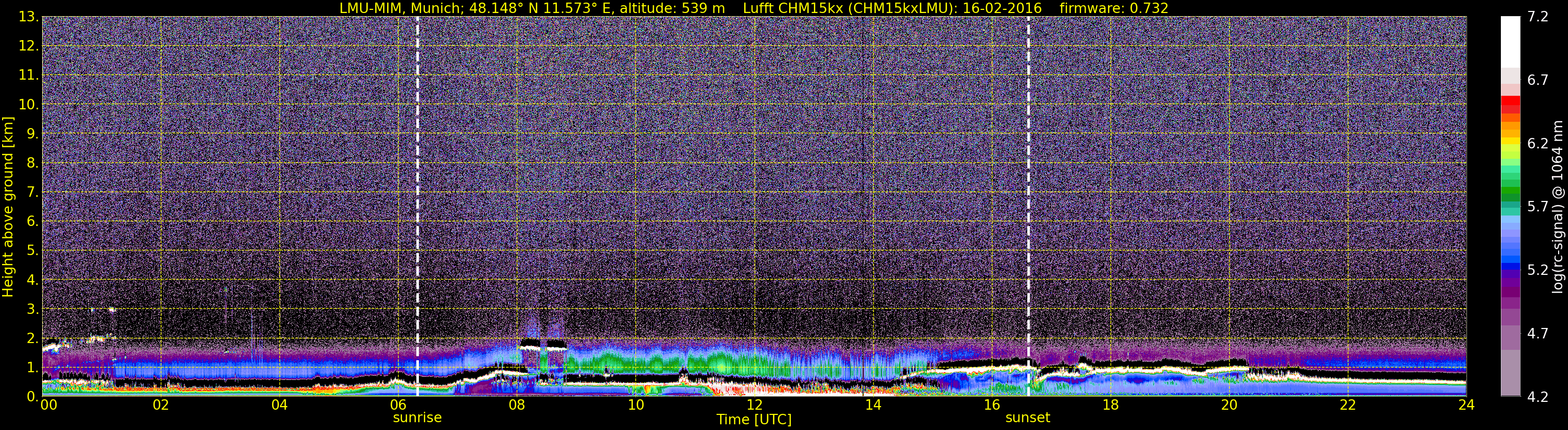Click the 'Time [UTC]' axis label
Viewport: 1568px width, 430px height.
point(754,420)
